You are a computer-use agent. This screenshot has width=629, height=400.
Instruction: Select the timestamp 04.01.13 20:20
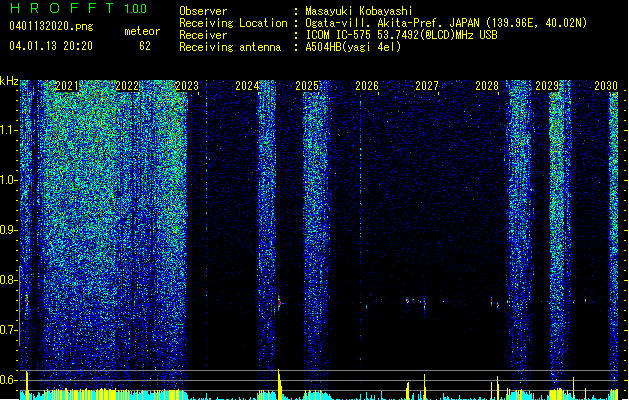(51, 46)
